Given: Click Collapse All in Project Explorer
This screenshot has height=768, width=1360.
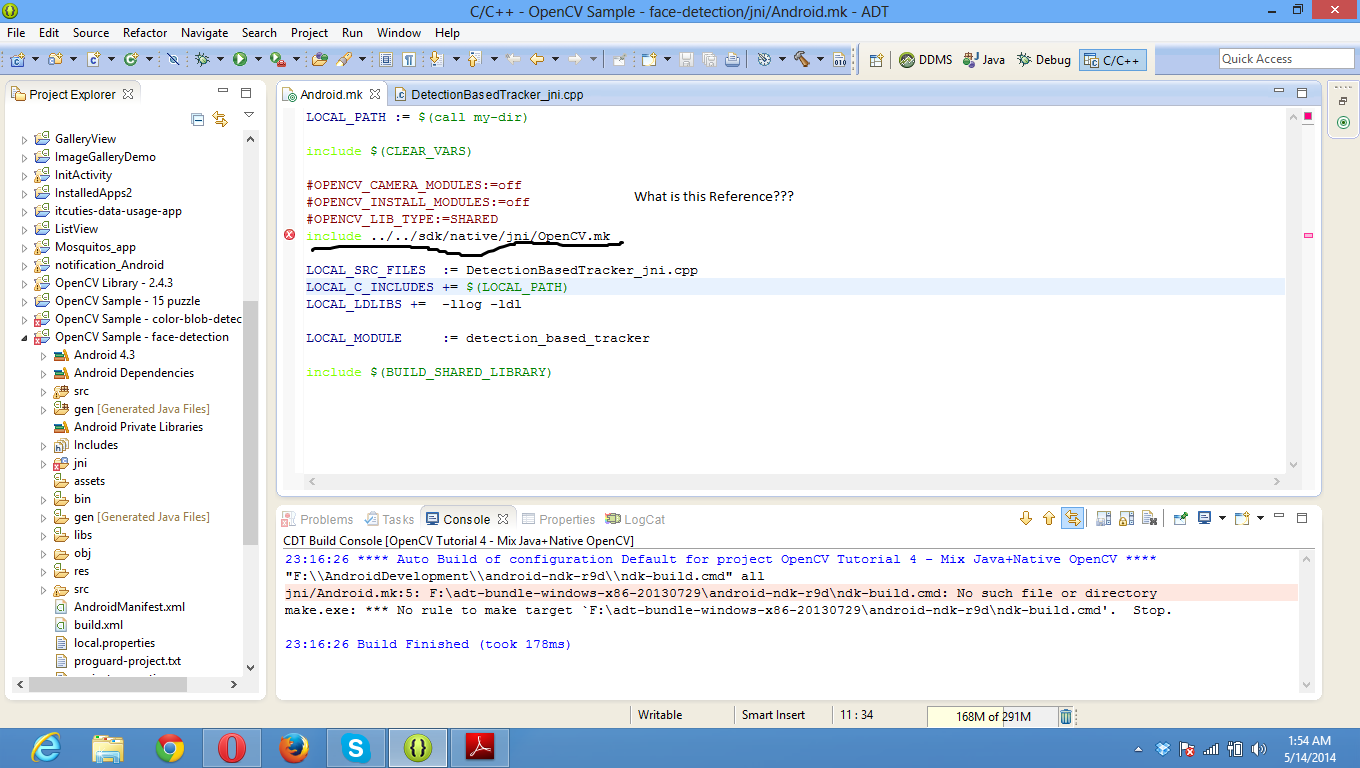Looking at the screenshot, I should tap(197, 119).
